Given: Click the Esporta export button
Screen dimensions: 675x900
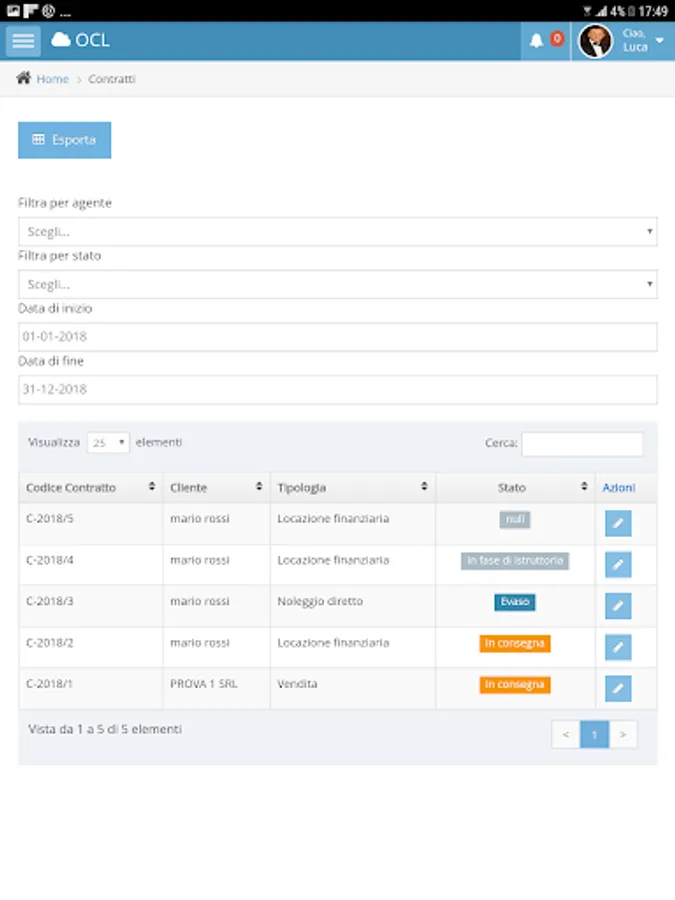Looking at the screenshot, I should pyautogui.click(x=65, y=140).
